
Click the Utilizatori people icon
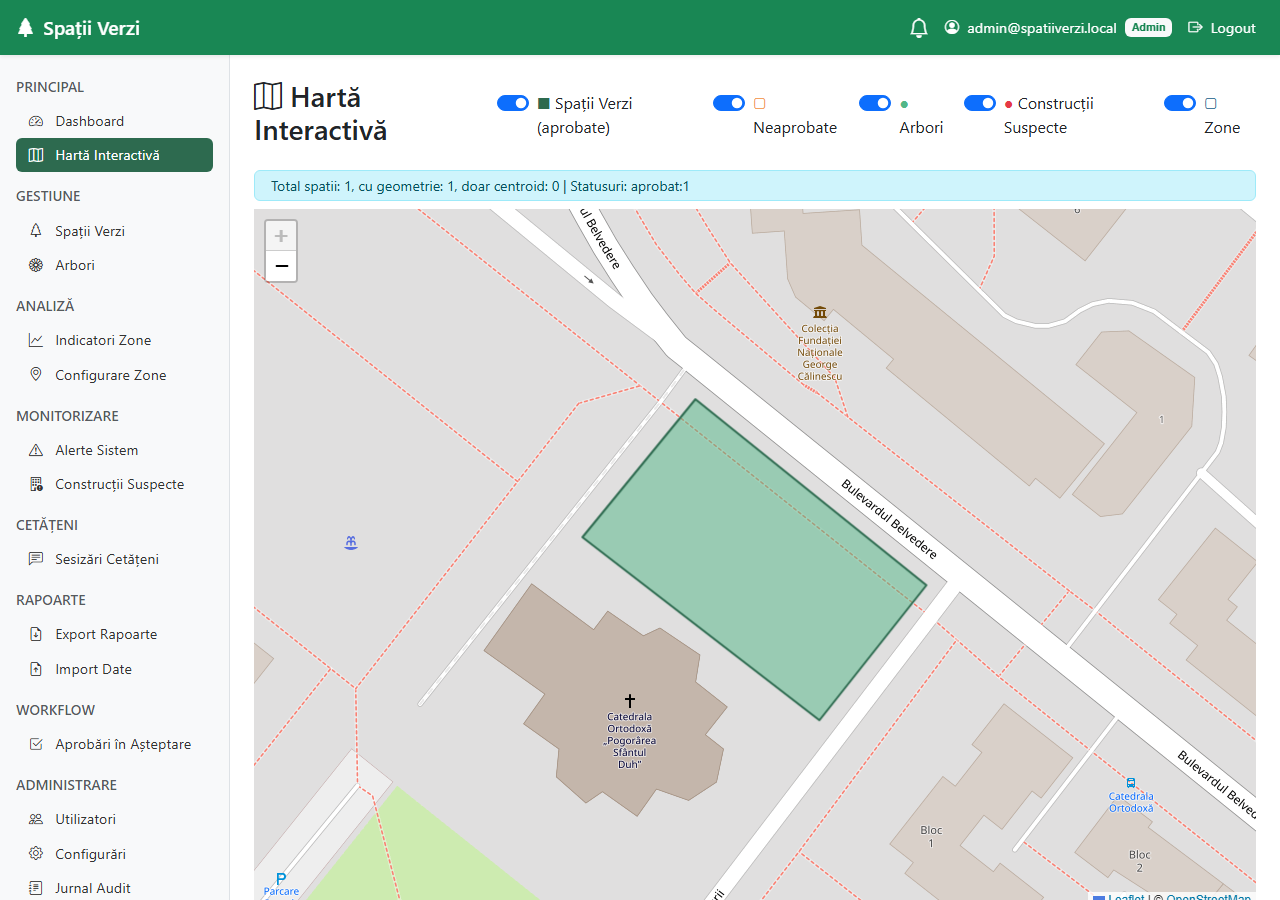(x=36, y=819)
